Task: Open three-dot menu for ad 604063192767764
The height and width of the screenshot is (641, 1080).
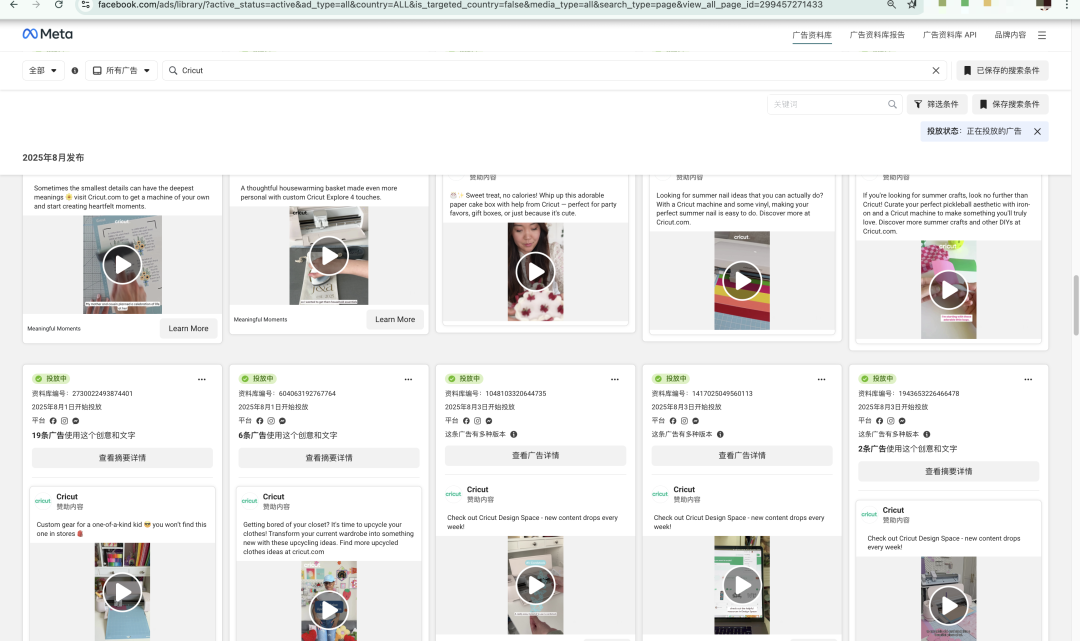Action: coord(408,379)
